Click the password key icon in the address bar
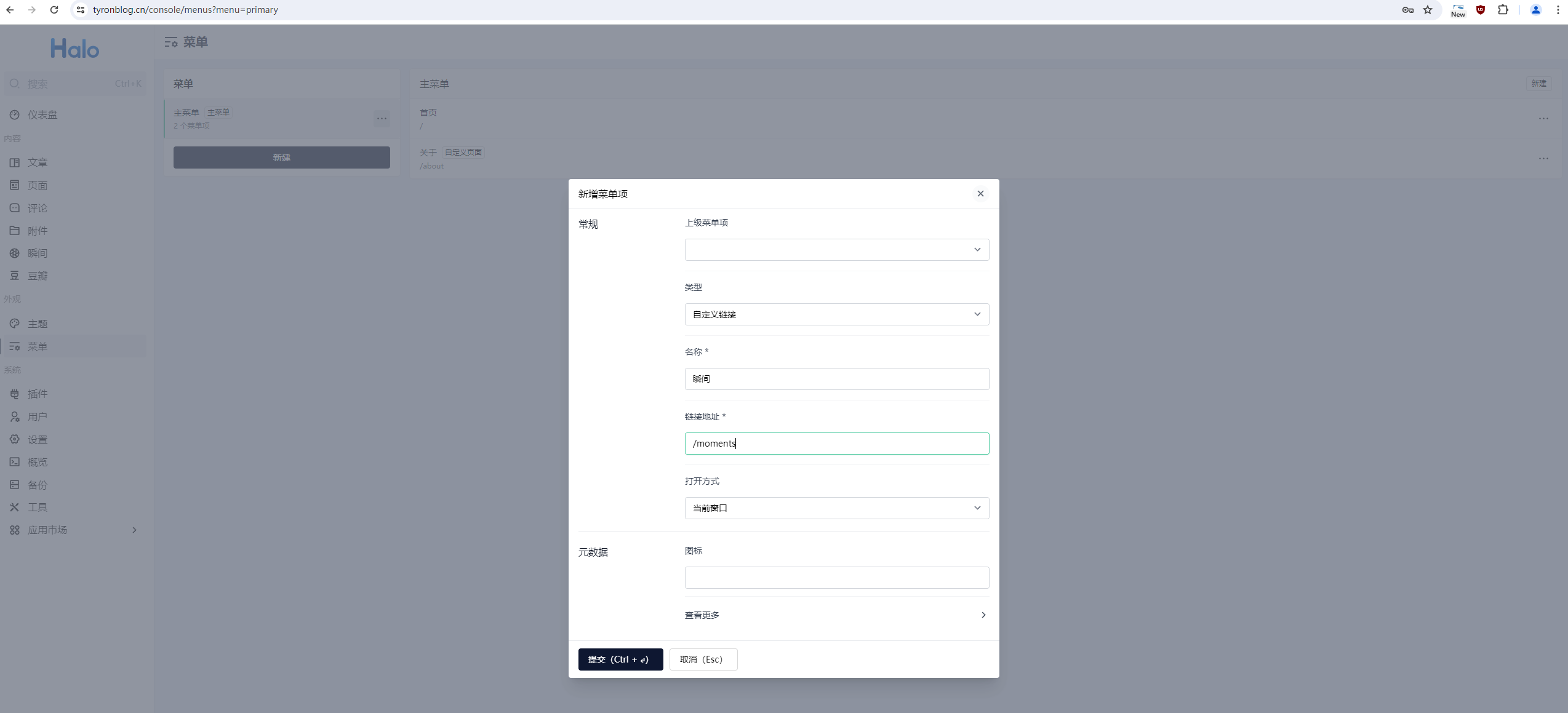Viewport: 1568px width, 713px height. point(1407,10)
